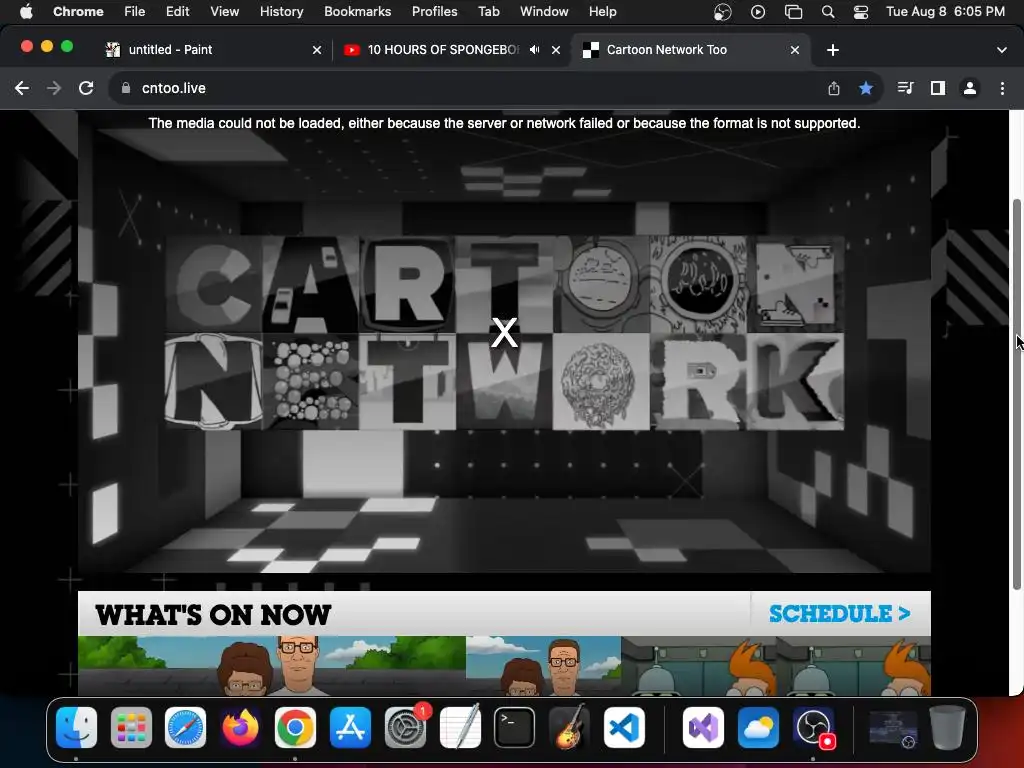Image resolution: width=1024 pixels, height=768 pixels.
Task: Open the media control queue icon
Action: (905, 88)
